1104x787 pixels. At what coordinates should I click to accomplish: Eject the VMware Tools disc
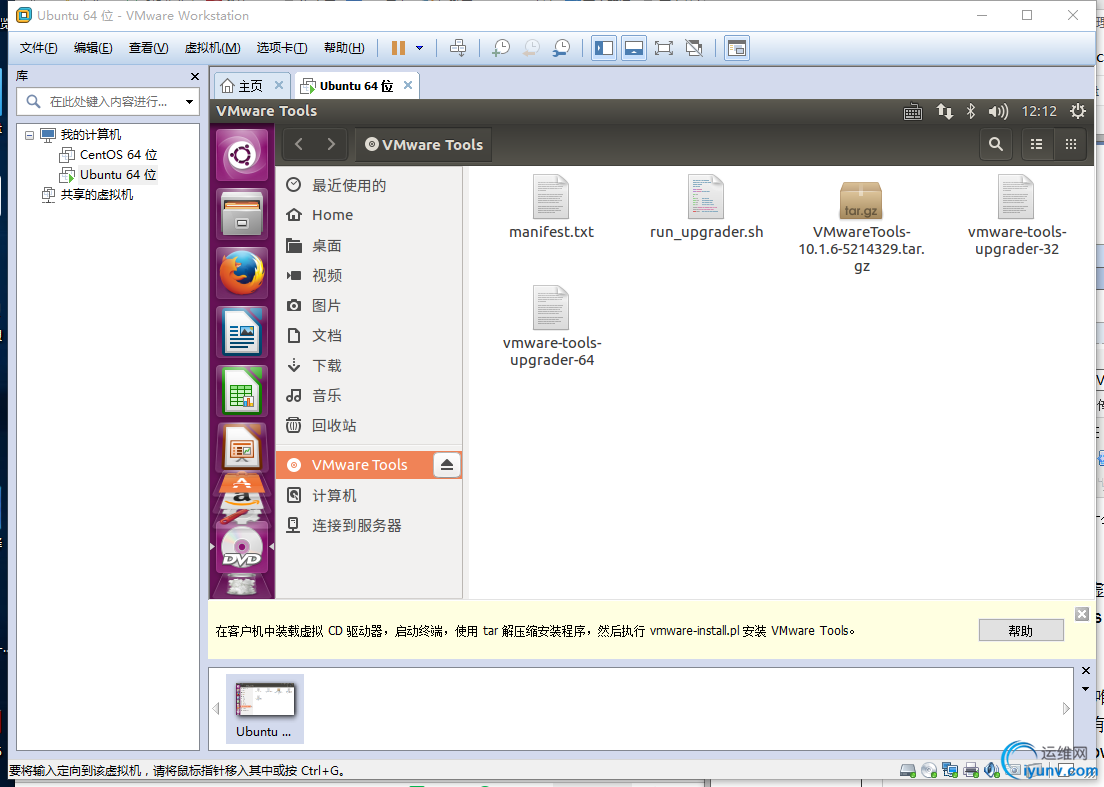[x=446, y=465]
